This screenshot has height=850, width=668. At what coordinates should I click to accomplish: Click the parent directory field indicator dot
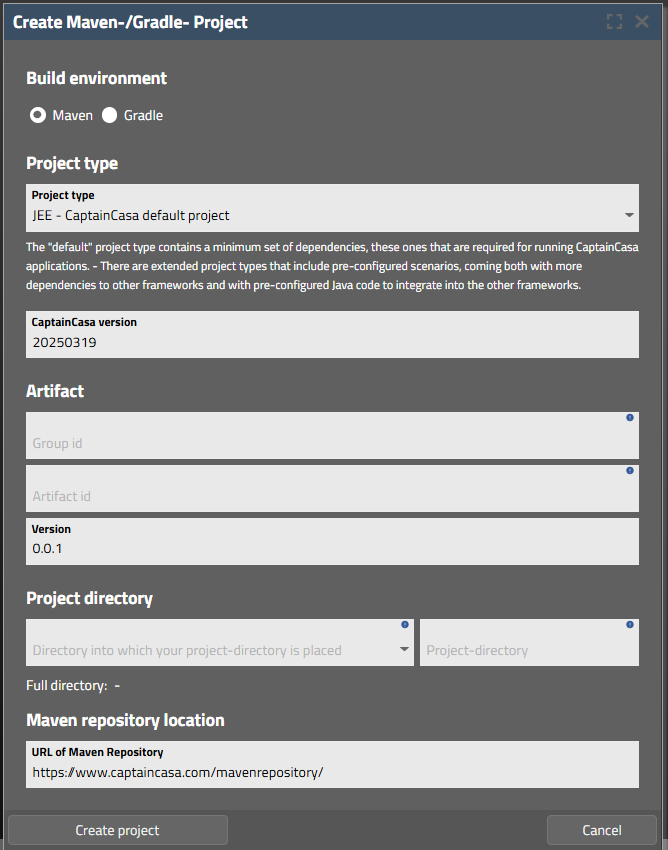tap(405, 625)
